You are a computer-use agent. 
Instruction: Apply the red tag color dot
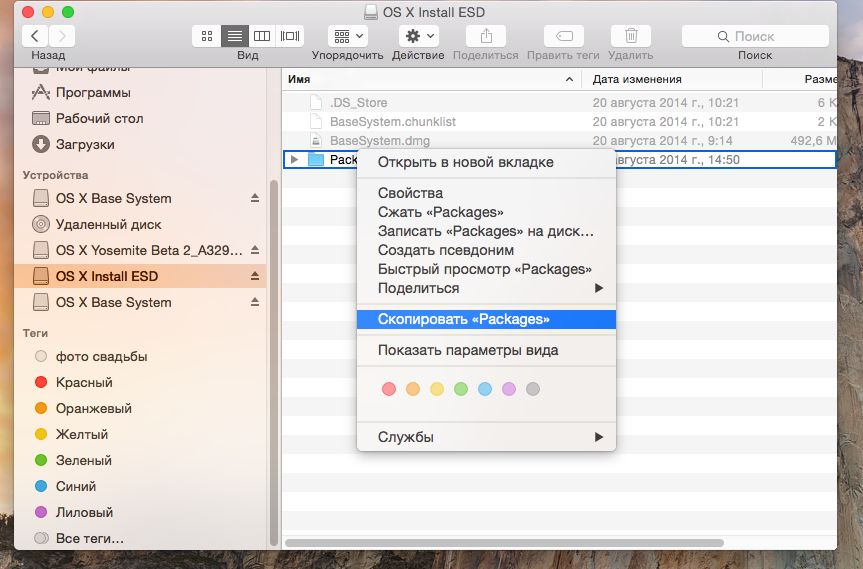[x=389, y=389]
